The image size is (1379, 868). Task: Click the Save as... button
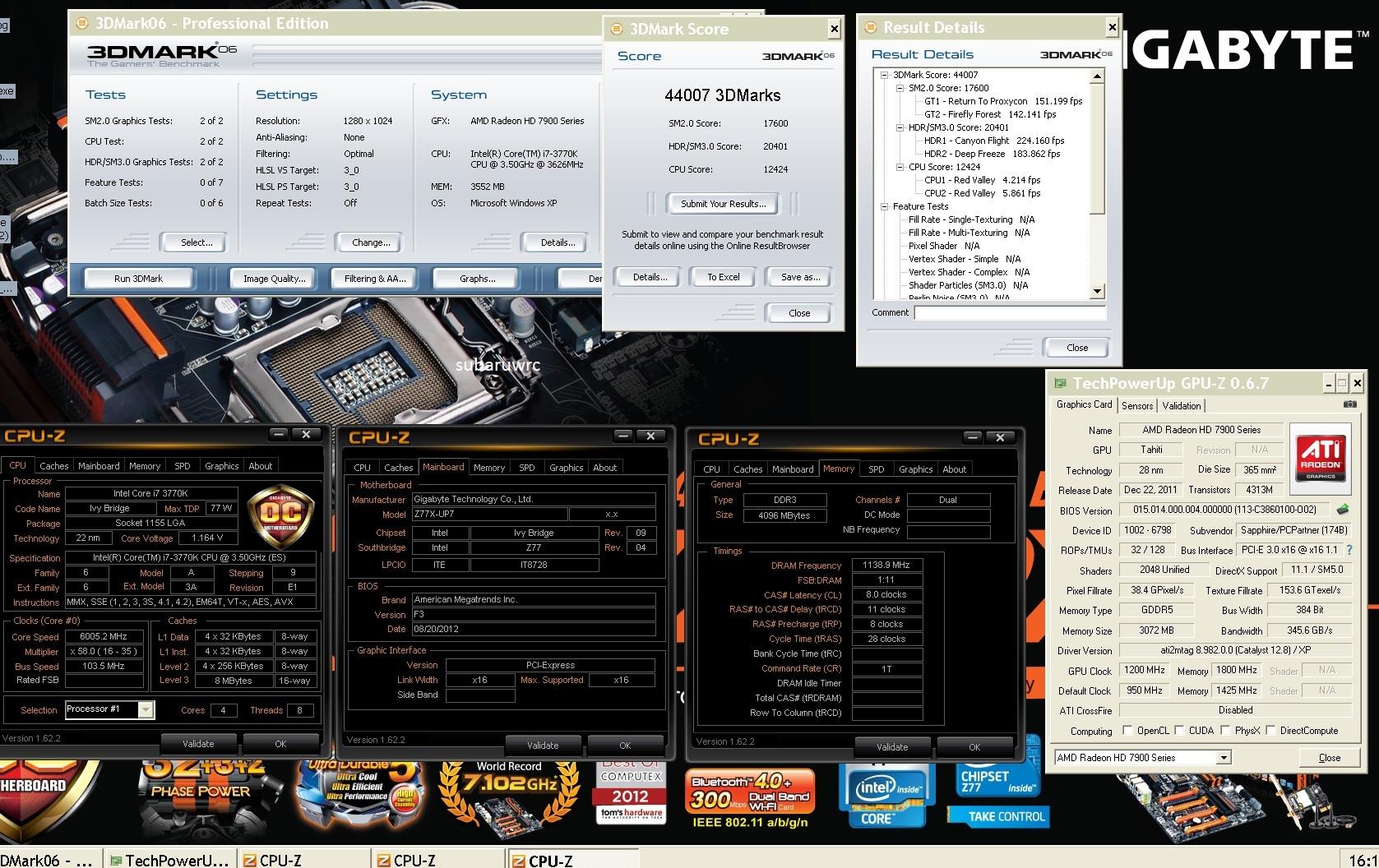(800, 277)
